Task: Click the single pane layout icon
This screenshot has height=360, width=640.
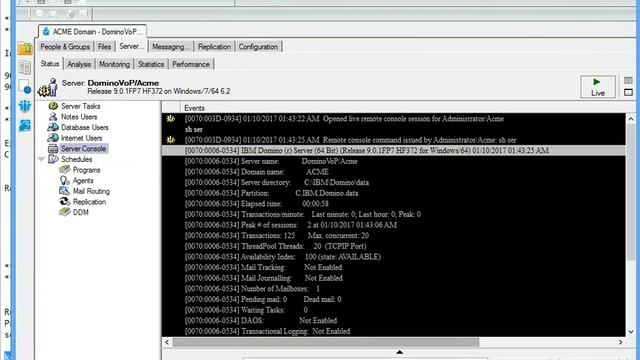Action: 628,93
